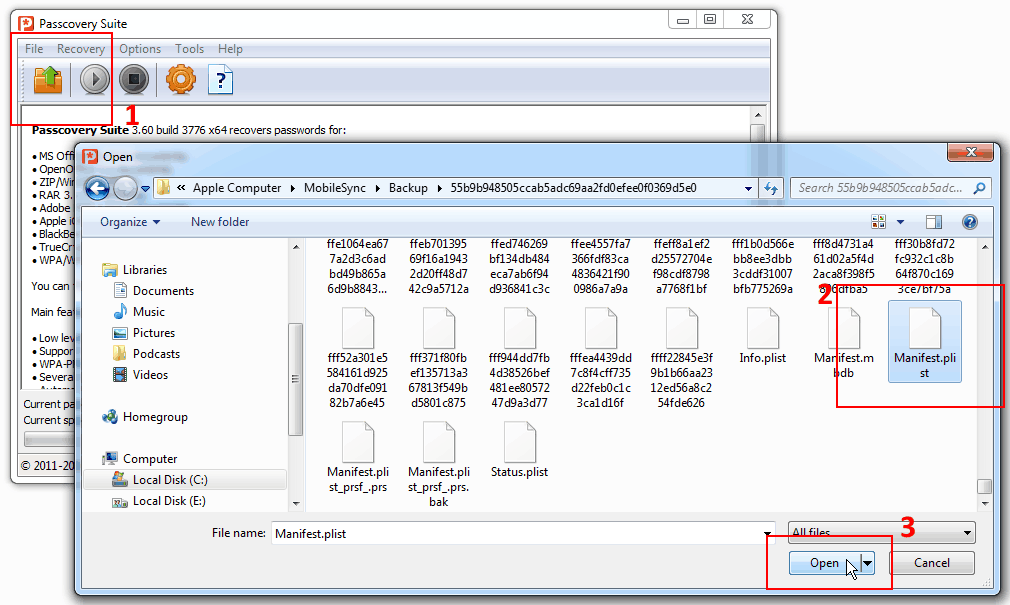Screen dimensions: 1010x605
Task: Select file starting with fffea4439dd
Action: point(600,358)
